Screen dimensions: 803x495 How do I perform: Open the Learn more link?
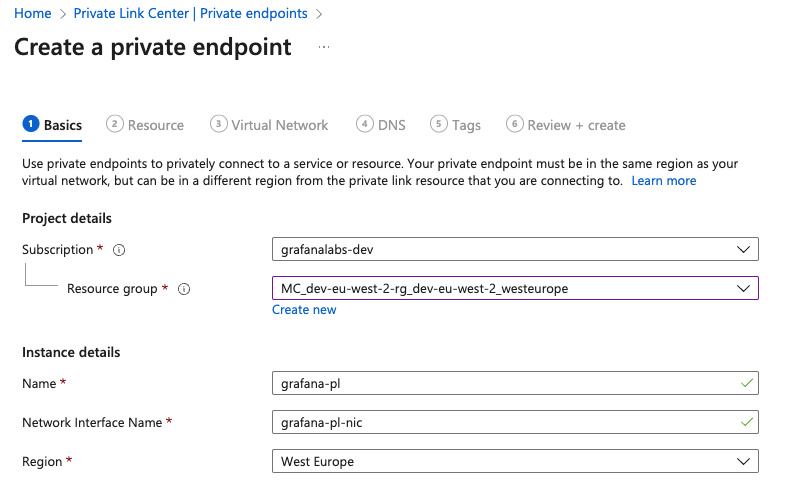pos(663,181)
